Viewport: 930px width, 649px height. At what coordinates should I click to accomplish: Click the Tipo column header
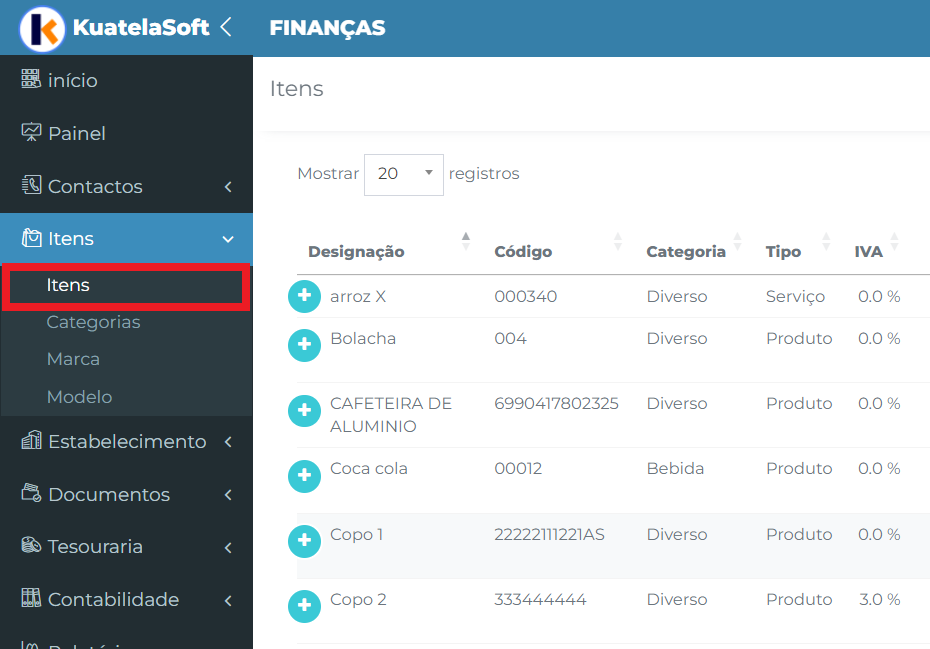783,252
